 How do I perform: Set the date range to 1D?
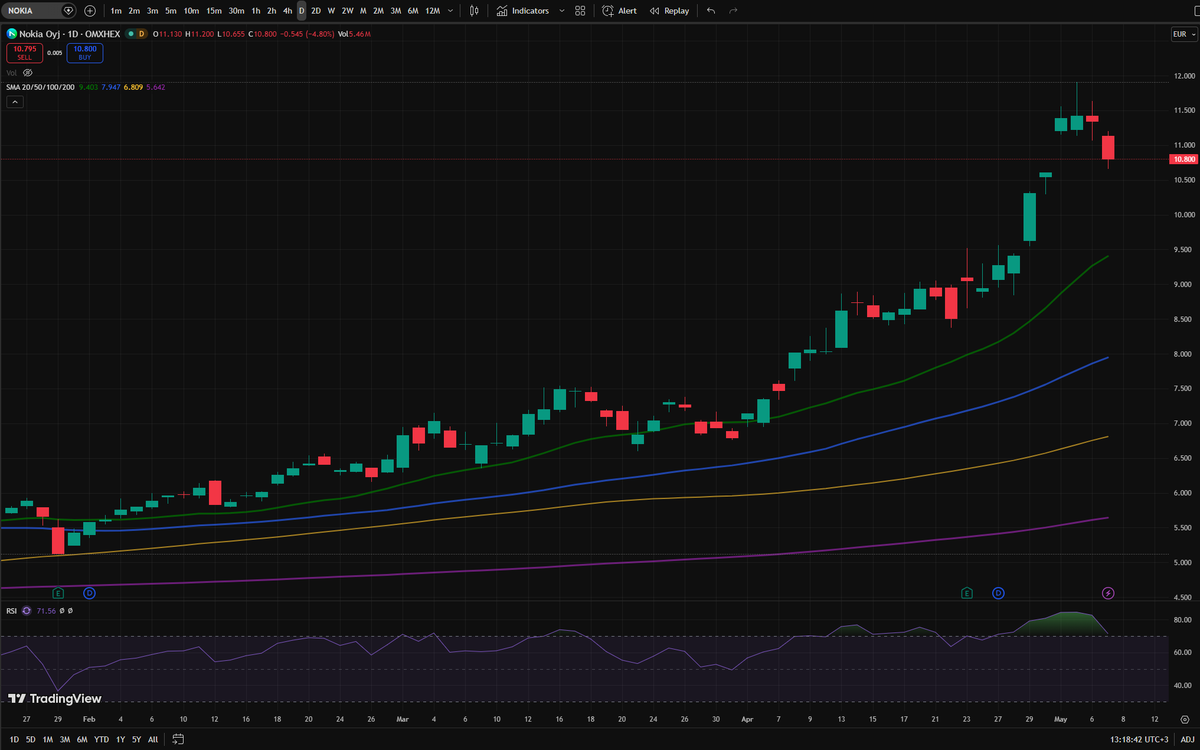[14, 739]
